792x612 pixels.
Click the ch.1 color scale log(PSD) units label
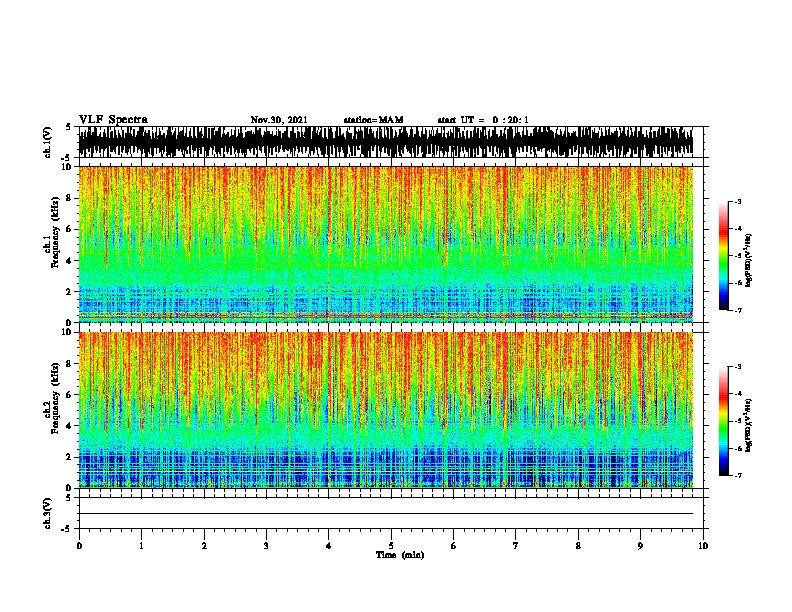(x=748, y=261)
